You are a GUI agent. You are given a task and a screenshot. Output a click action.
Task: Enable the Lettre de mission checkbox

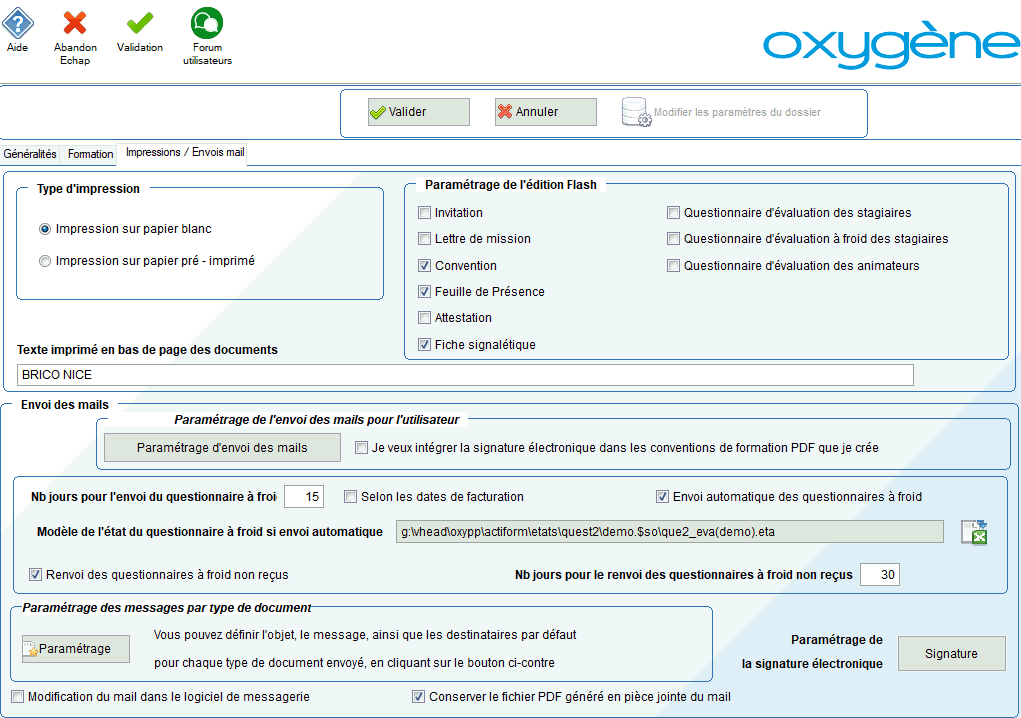pyautogui.click(x=425, y=239)
